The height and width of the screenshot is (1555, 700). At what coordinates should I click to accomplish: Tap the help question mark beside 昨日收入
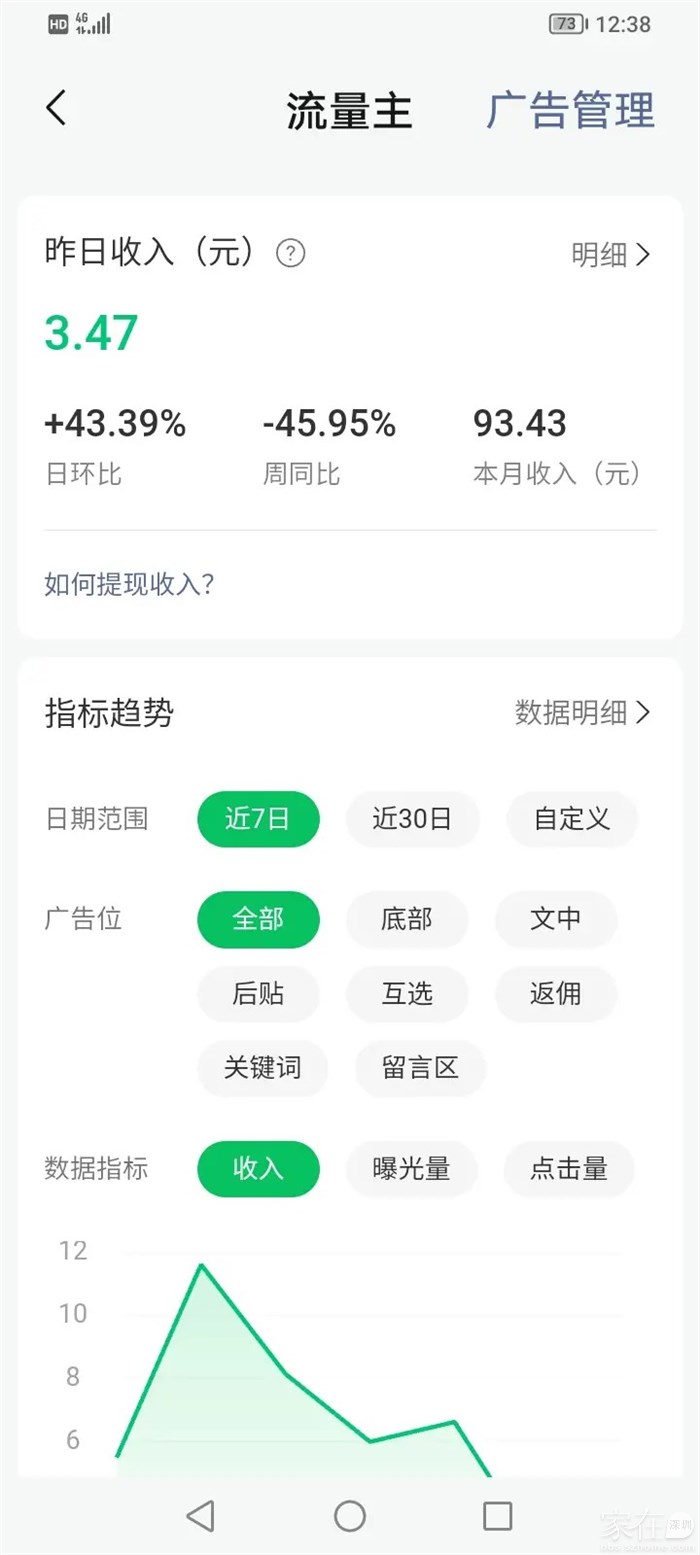coord(290,253)
